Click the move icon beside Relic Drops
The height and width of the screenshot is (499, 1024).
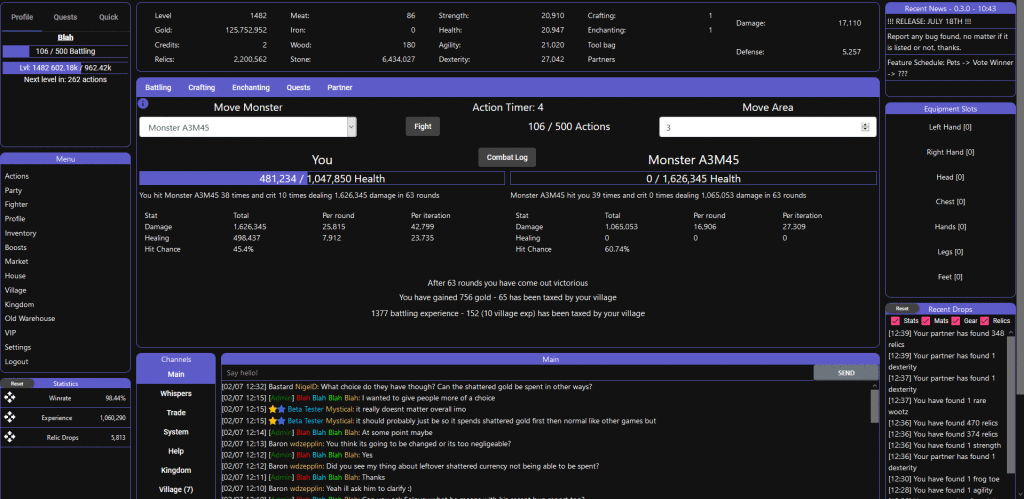10,437
